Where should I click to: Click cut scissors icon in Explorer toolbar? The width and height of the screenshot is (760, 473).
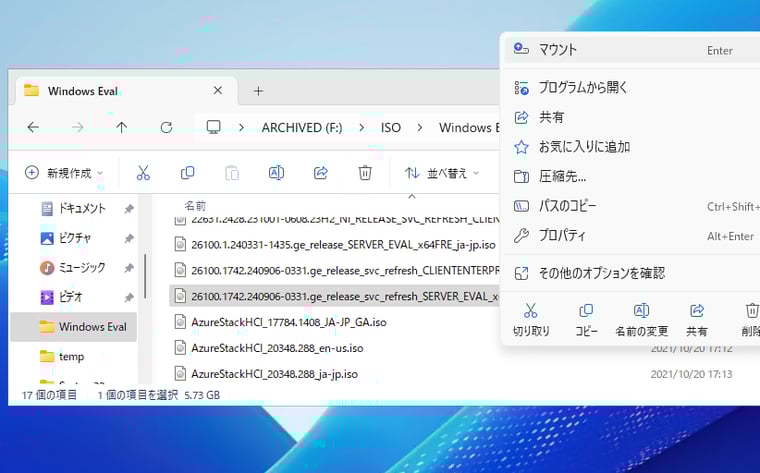(x=143, y=173)
